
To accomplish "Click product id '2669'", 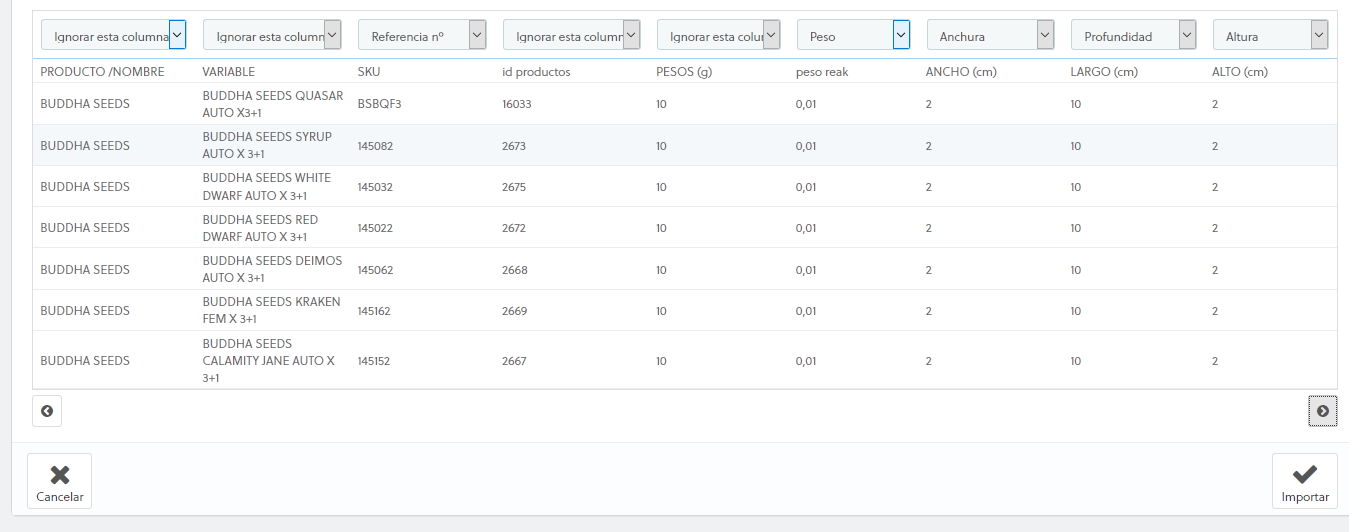I will (x=515, y=311).
